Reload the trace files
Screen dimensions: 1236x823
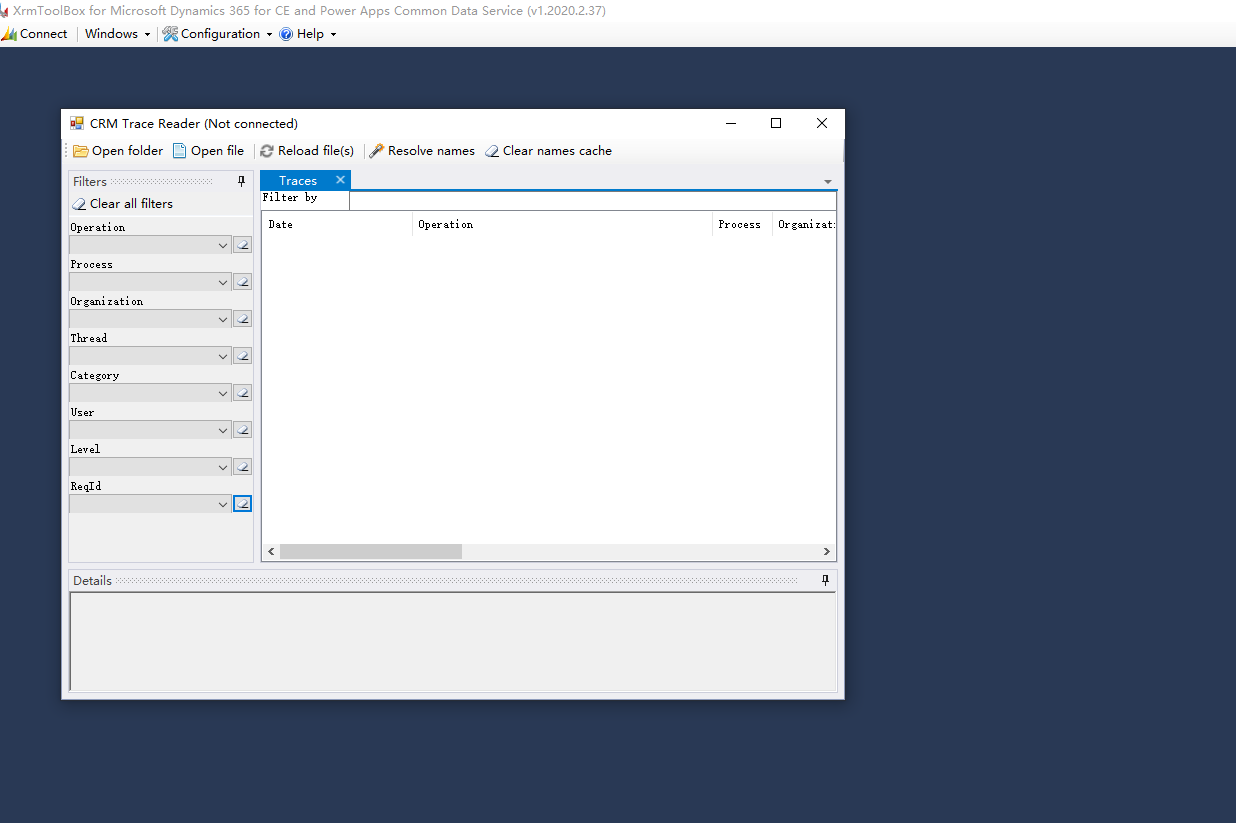coord(307,151)
